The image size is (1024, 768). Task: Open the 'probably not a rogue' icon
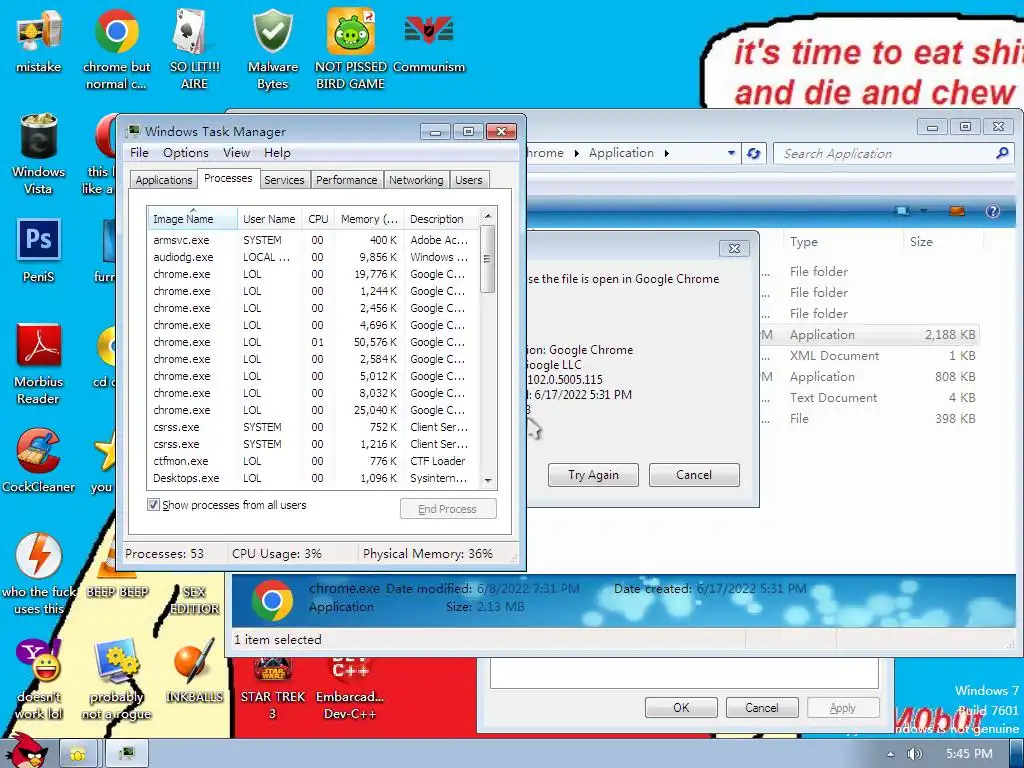tap(117, 661)
